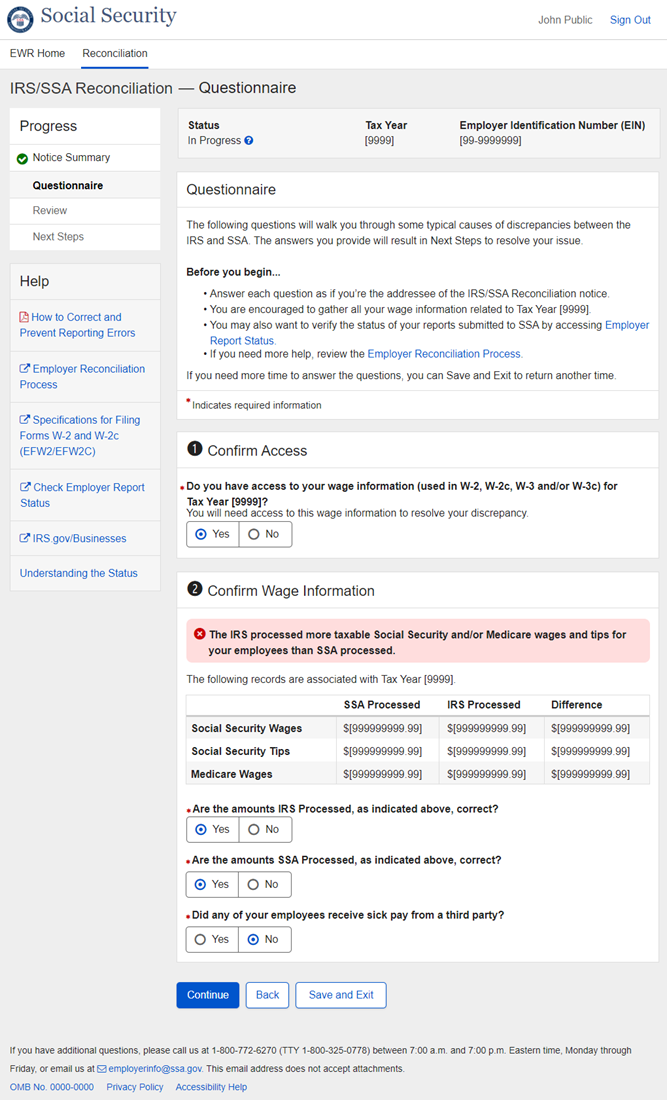667x1100 pixels.
Task: Click external link icon next to IRS.gov/Businesses
Action: click(x=24, y=539)
